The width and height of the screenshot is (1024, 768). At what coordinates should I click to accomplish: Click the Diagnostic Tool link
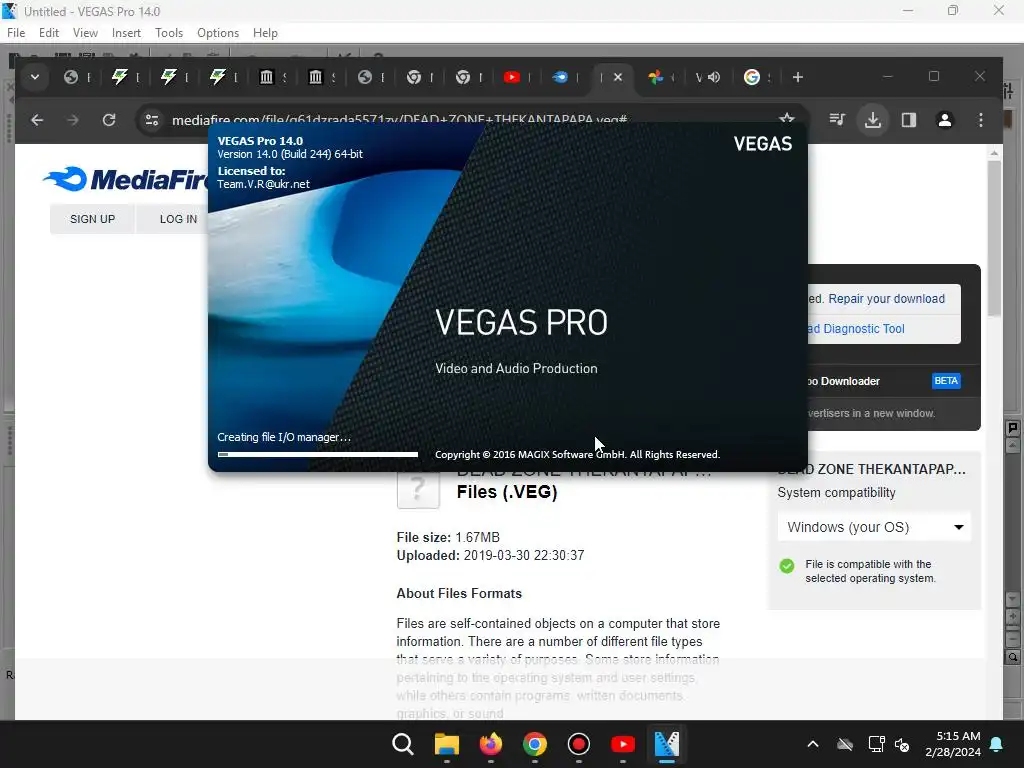[856, 328]
